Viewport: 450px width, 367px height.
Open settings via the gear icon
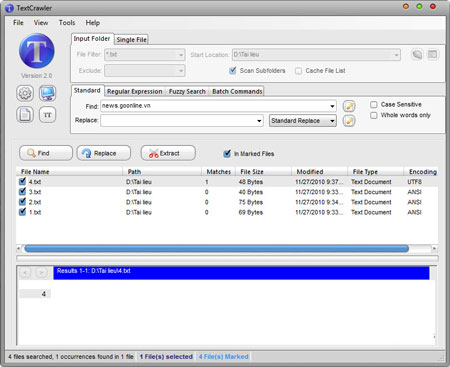(x=25, y=93)
